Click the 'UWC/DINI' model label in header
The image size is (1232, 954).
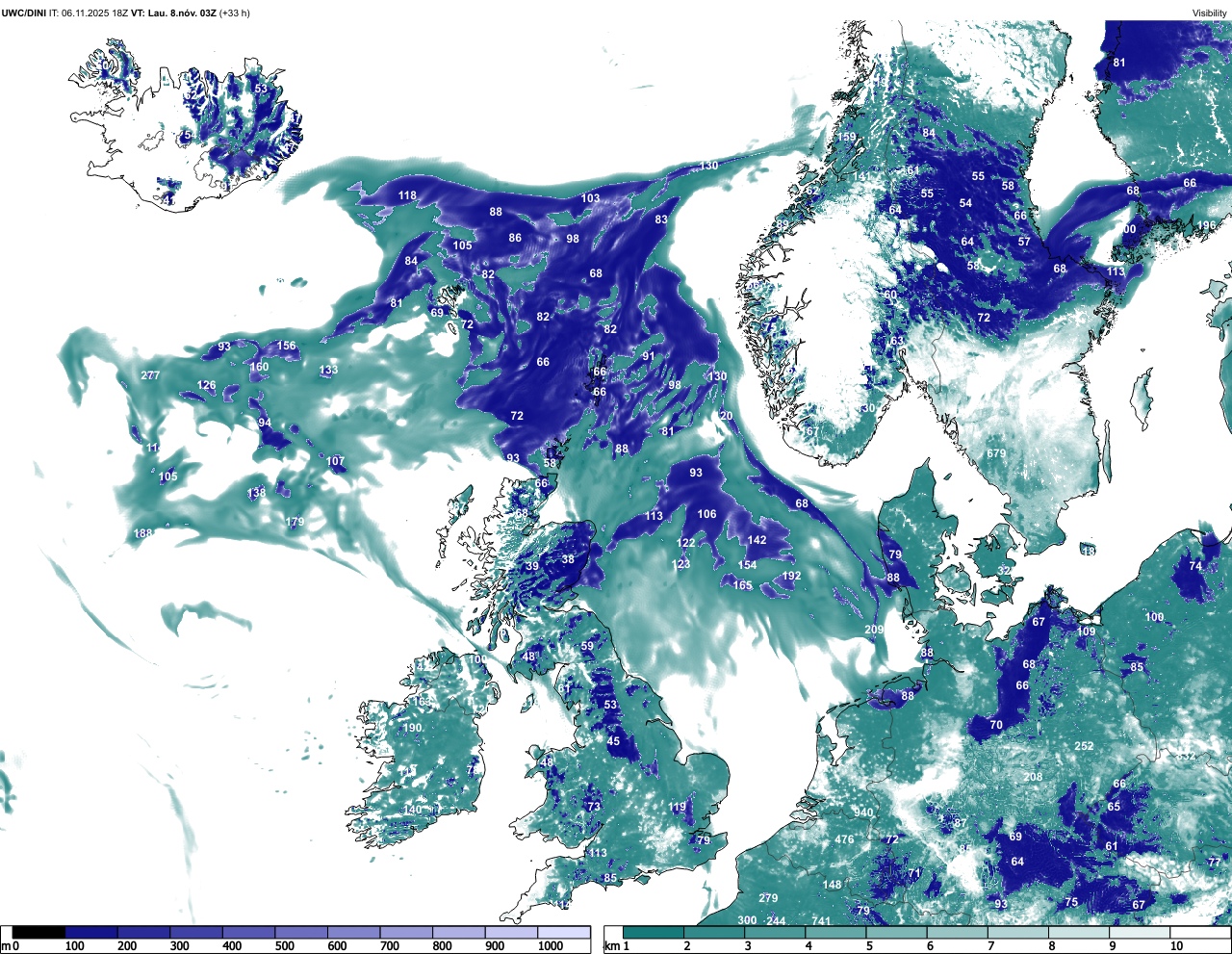click(23, 13)
